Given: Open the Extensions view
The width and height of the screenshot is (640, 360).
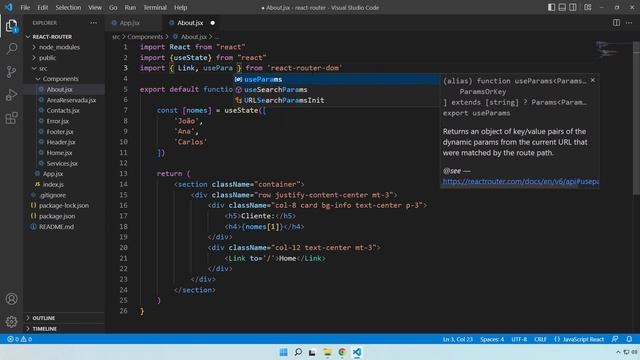Looking at the screenshot, I should click(11, 118).
